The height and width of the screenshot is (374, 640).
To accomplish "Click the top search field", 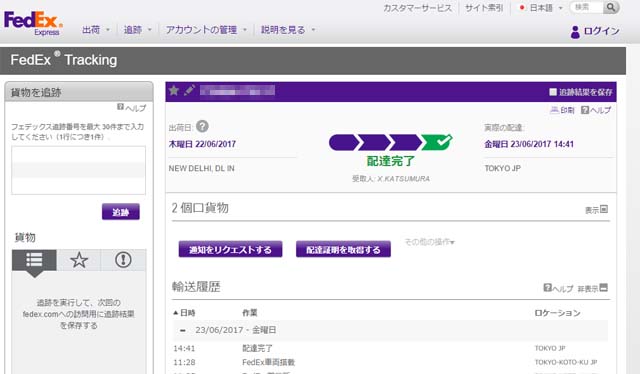I will (x=587, y=7).
